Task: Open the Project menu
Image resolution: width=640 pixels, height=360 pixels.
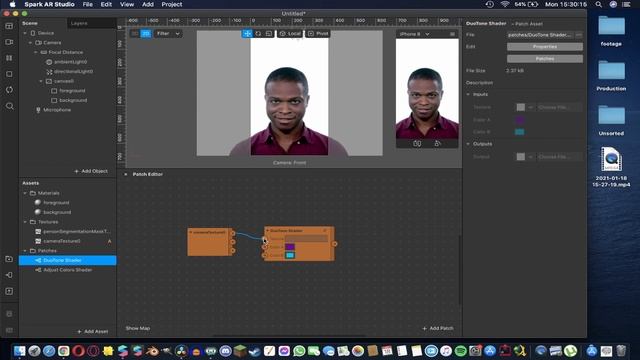Action: [172, 4]
